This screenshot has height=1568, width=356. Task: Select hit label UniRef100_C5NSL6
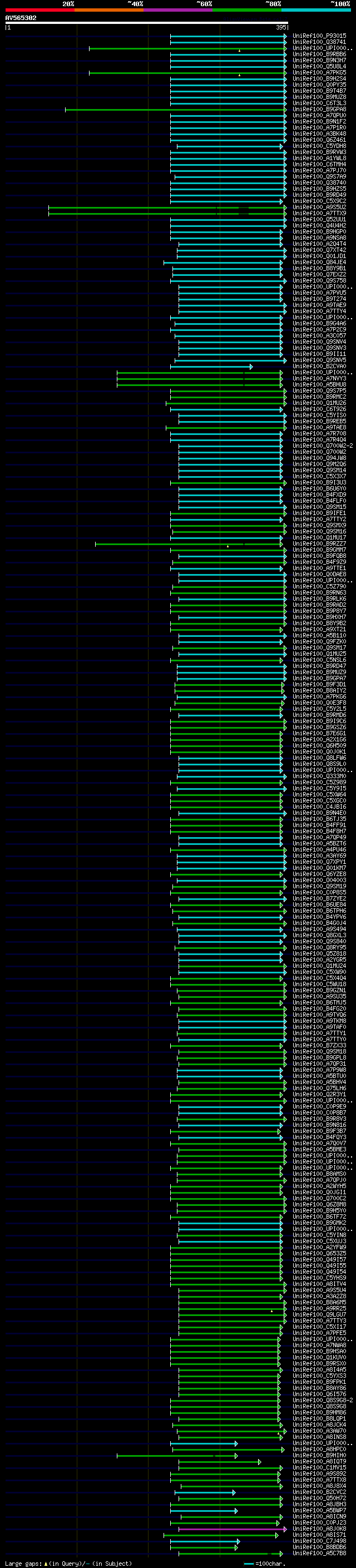319,660
